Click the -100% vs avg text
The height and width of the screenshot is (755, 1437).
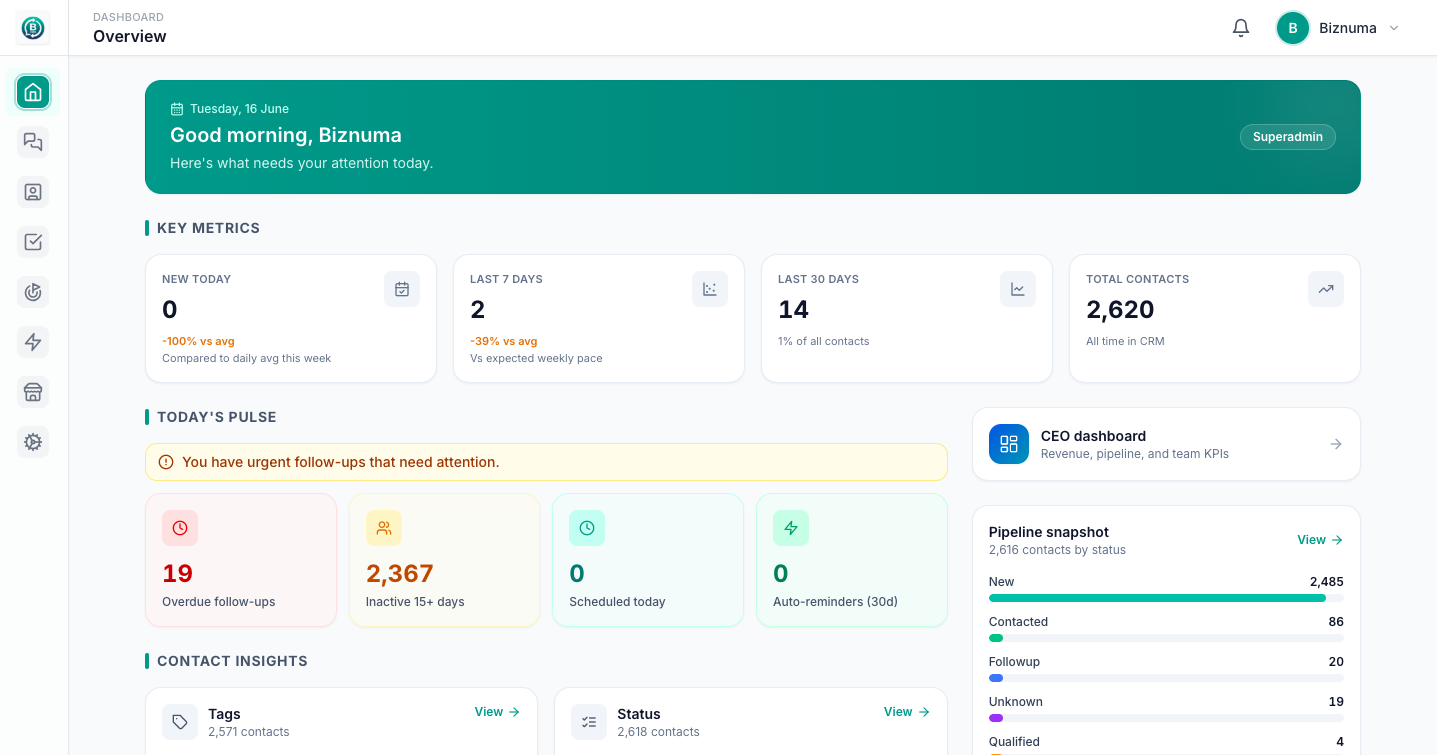click(x=198, y=341)
